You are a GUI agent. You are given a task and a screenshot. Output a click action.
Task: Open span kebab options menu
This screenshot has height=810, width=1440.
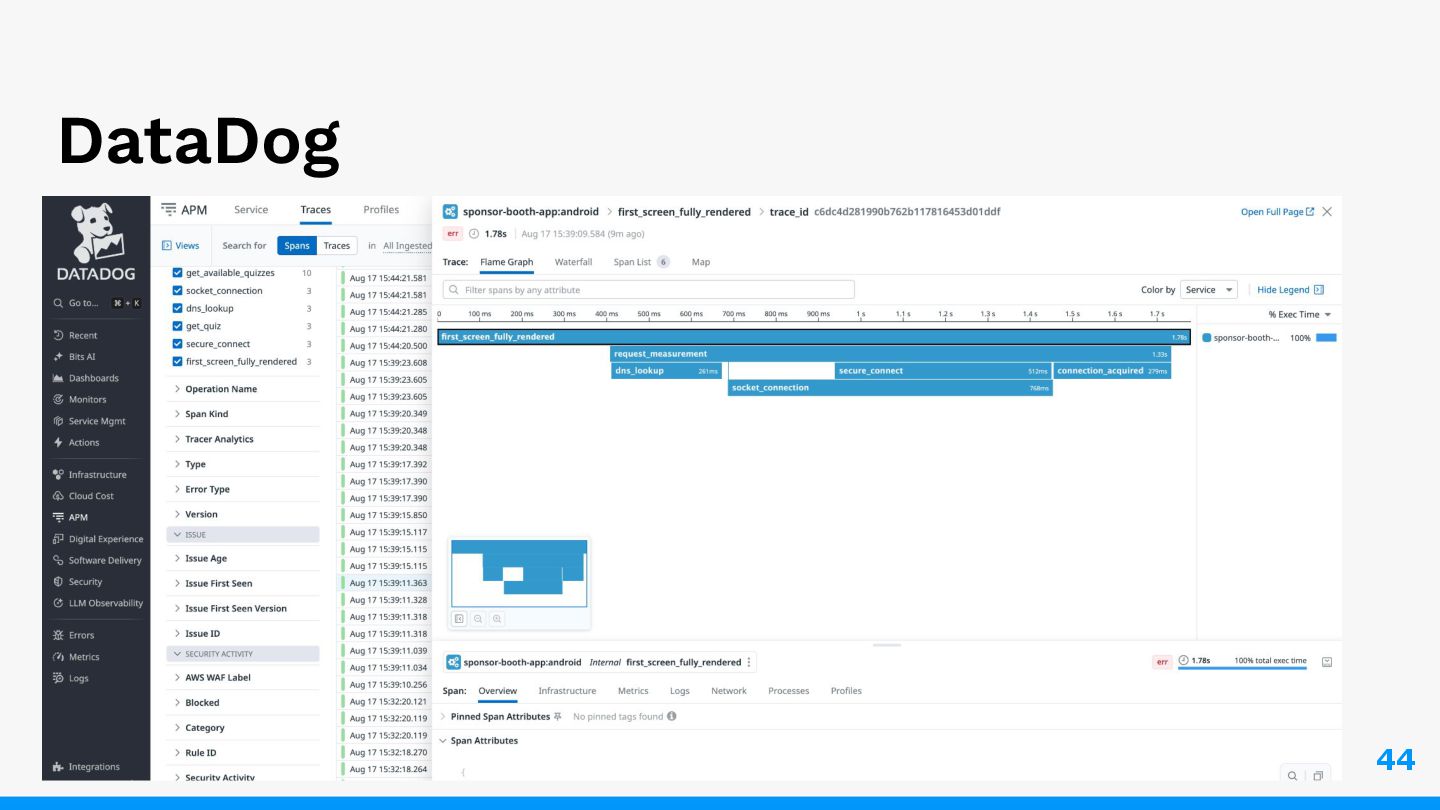pos(749,662)
